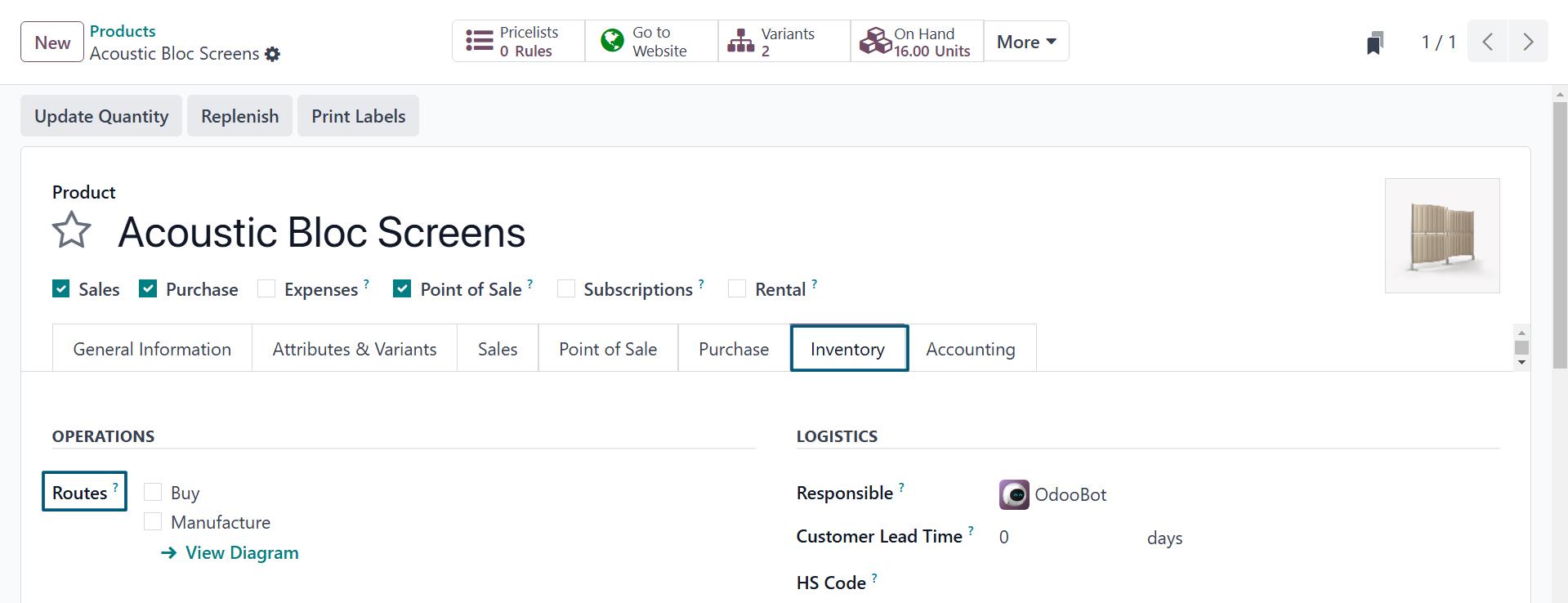Uncheck the Sales checkbox
Image resolution: width=1568 pixels, height=603 pixels.
(61, 288)
